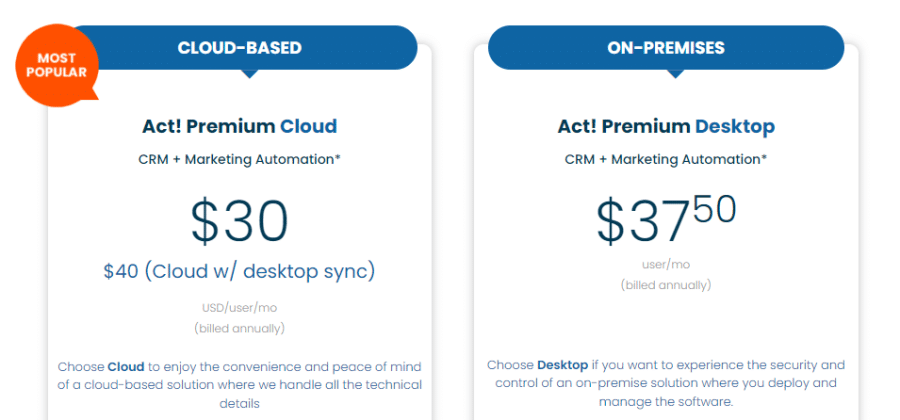Image resolution: width=900 pixels, height=420 pixels.
Task: Click pointer arrow below On-Premises header
Action: [675, 73]
